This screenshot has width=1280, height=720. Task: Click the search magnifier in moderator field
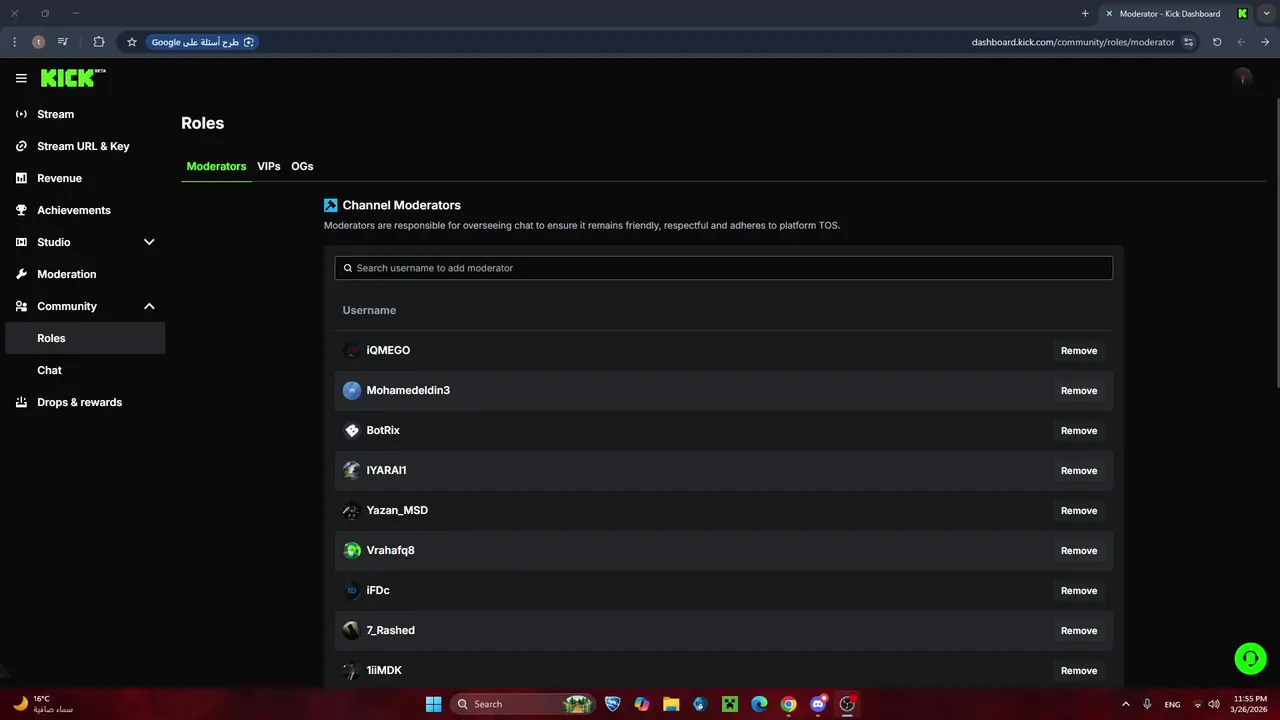pos(348,268)
